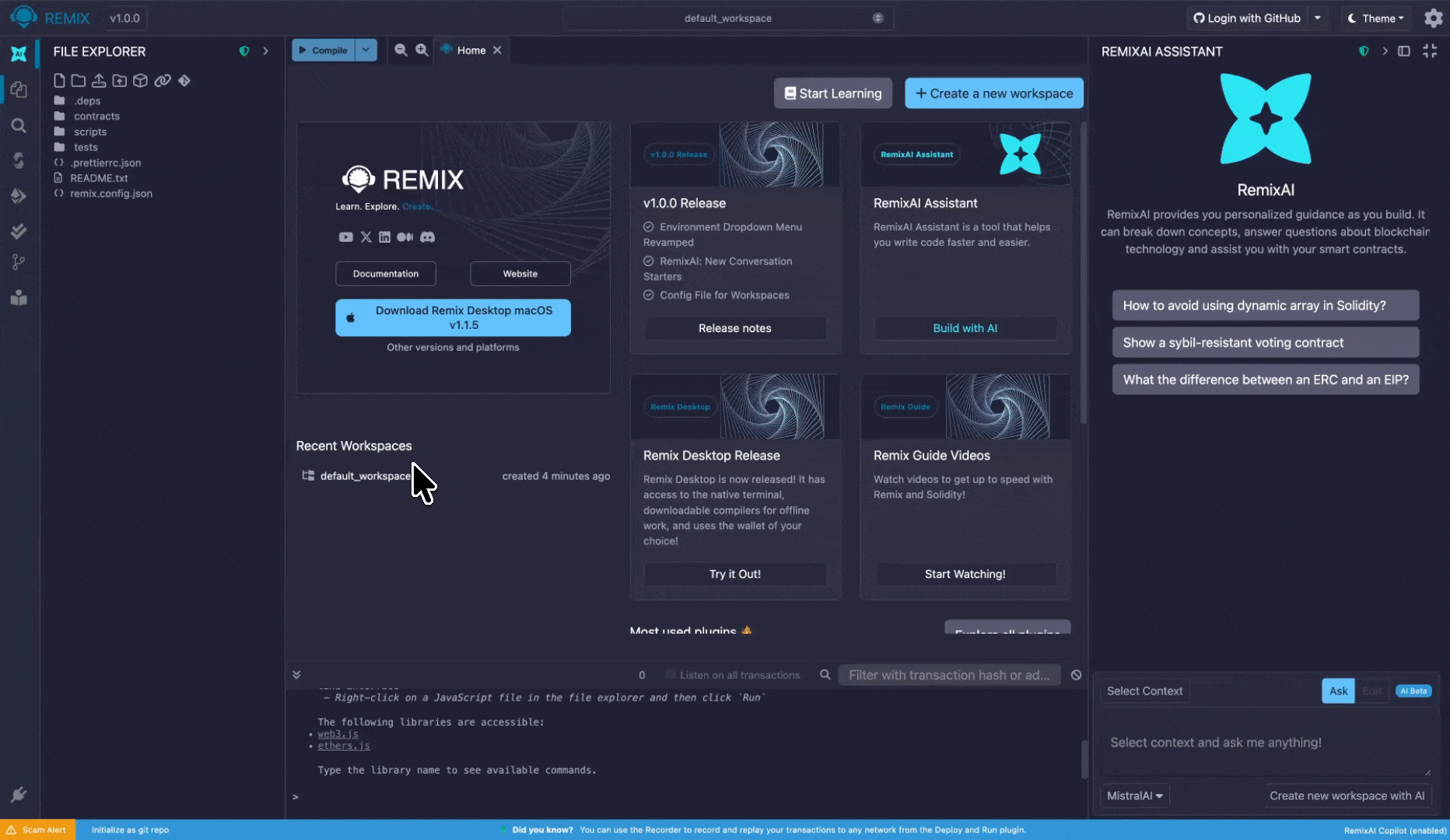The height and width of the screenshot is (840, 1450).
Task: Open Release notes button
Action: pos(735,328)
